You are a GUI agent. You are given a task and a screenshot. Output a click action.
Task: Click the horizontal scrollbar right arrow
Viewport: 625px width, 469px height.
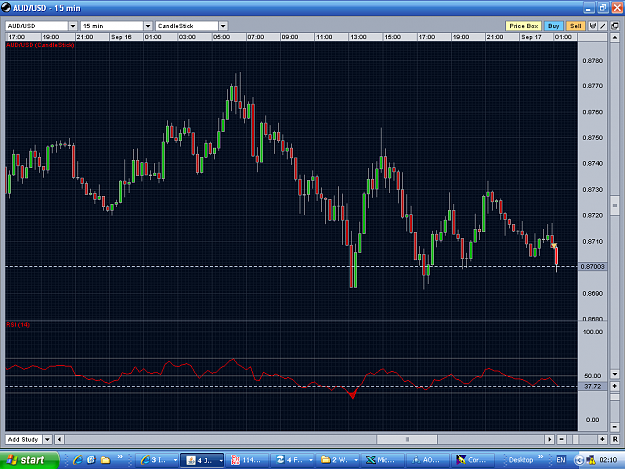[550, 440]
